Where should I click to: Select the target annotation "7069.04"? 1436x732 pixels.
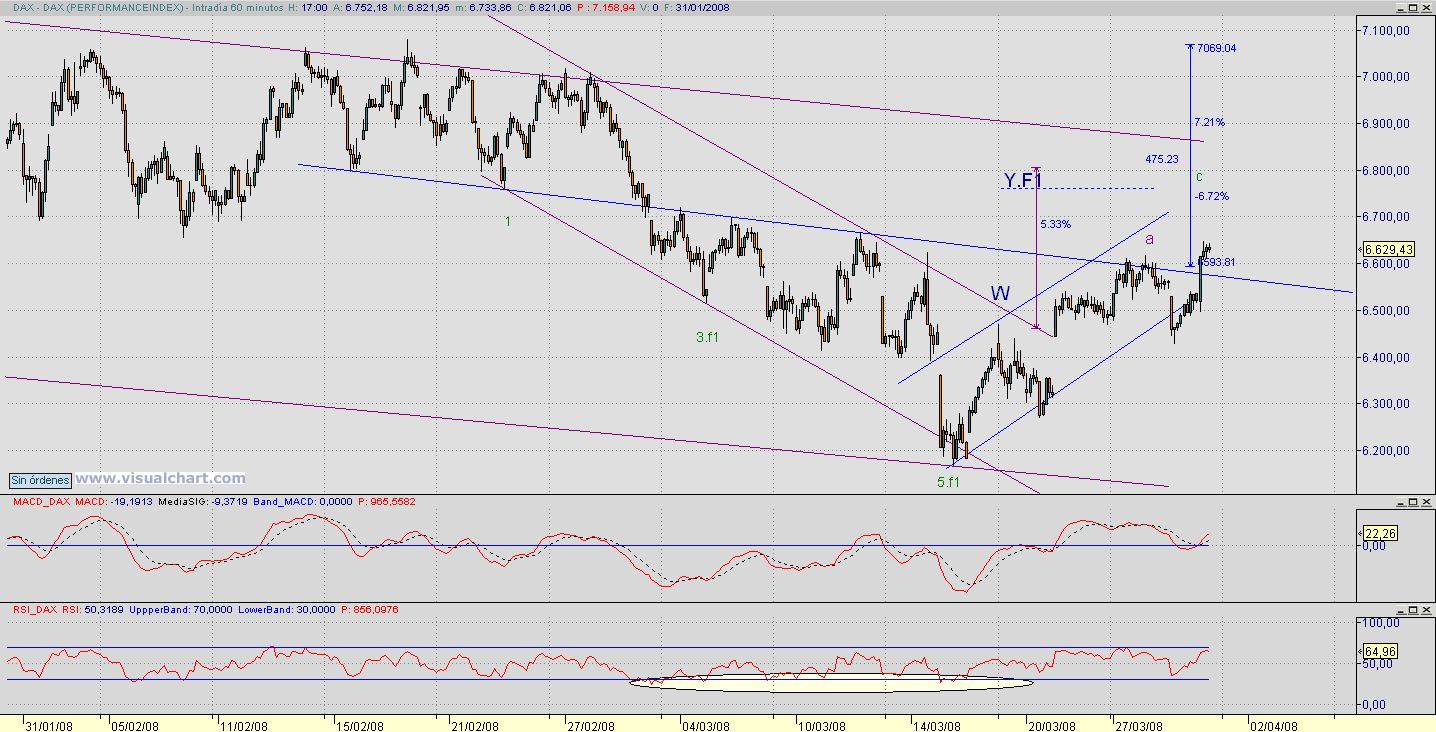(x=1216, y=48)
